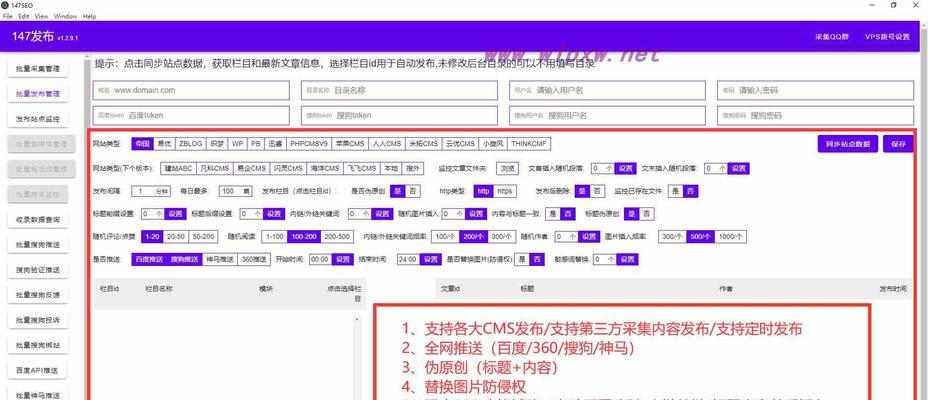Select PHPCMSV9 website type
The image size is (928, 400).
[308, 144]
